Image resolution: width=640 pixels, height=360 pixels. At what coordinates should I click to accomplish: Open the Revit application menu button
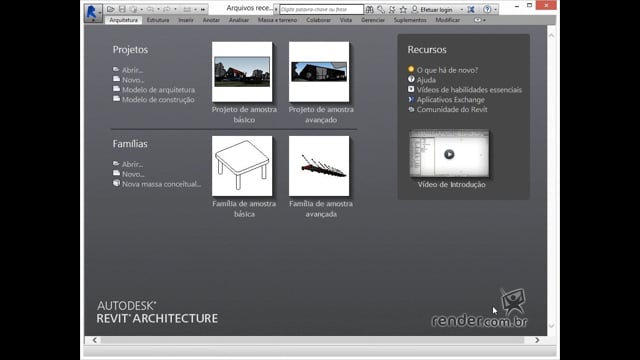click(92, 12)
